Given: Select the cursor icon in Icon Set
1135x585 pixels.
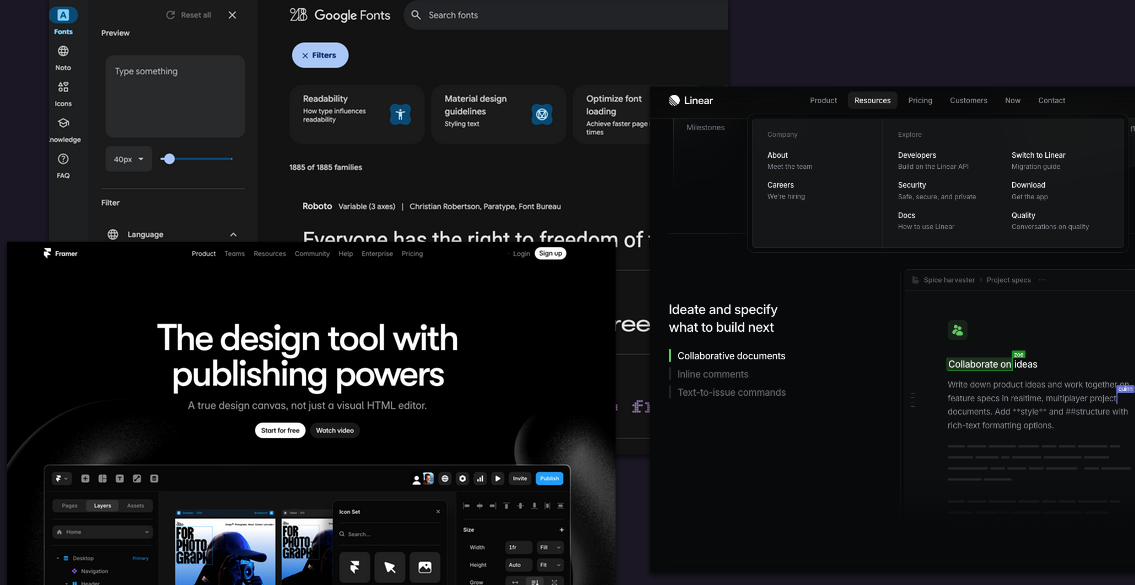Looking at the screenshot, I should [x=390, y=567].
